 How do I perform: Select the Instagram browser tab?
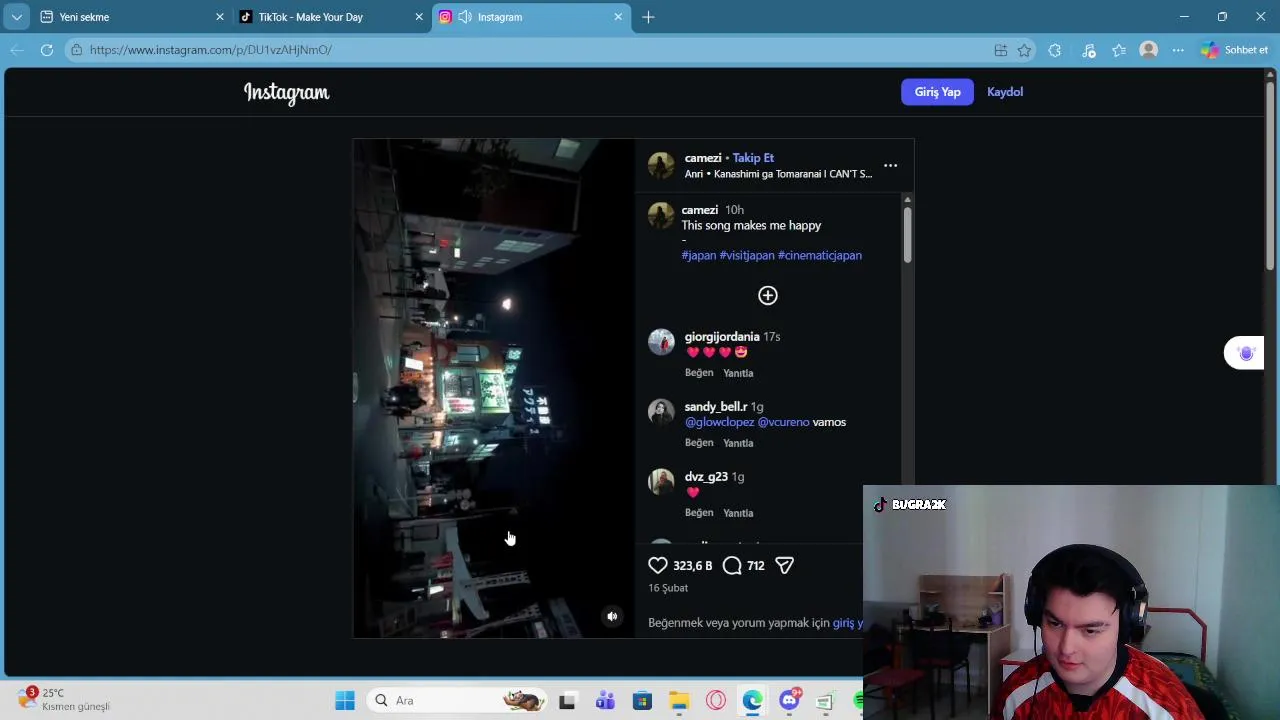(530, 17)
